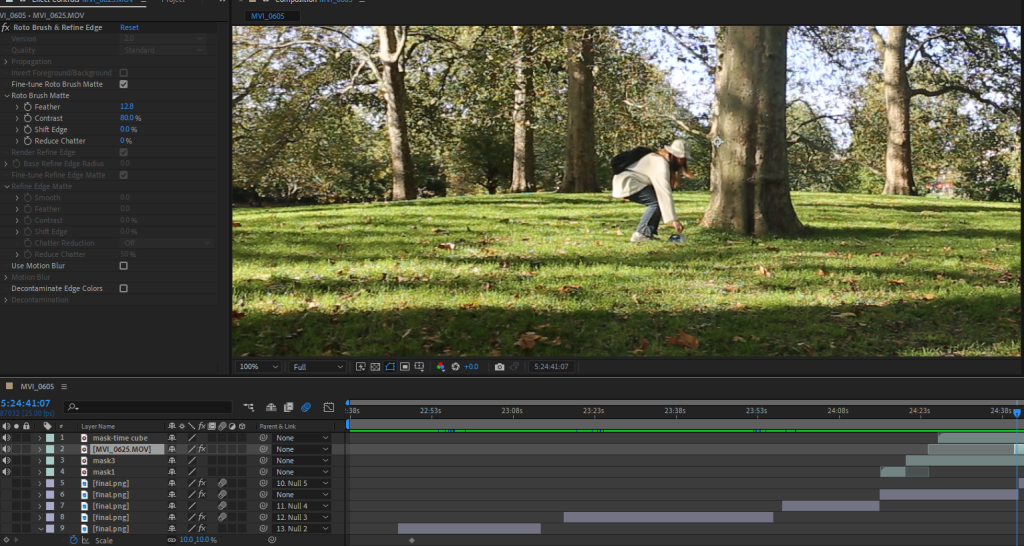Open the Show Channel RGB color icon
This screenshot has height=546, width=1024.
[x=440, y=367]
